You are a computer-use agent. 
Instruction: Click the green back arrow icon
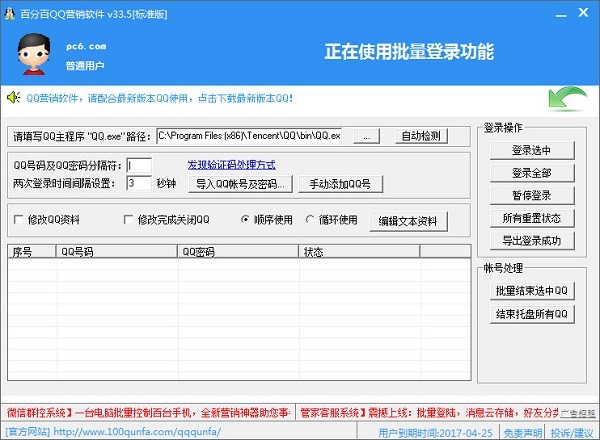[x=567, y=98]
